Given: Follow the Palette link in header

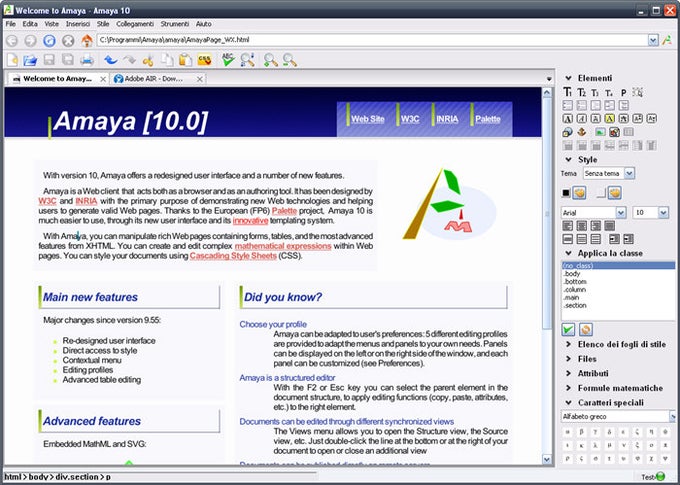Looking at the screenshot, I should 487,119.
